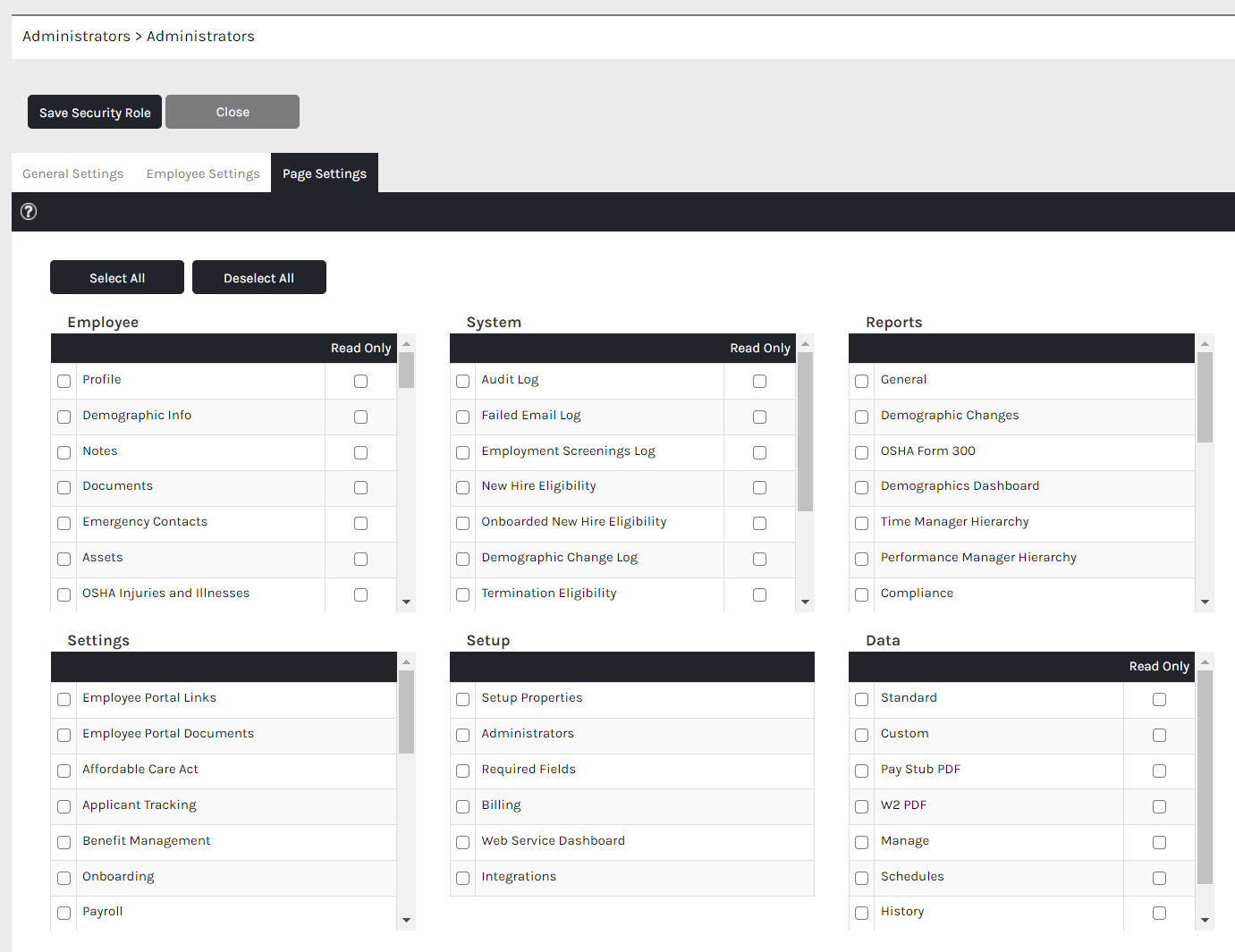Enable Affordable Care Act checkbox
The image size is (1235, 952).
[x=64, y=771]
